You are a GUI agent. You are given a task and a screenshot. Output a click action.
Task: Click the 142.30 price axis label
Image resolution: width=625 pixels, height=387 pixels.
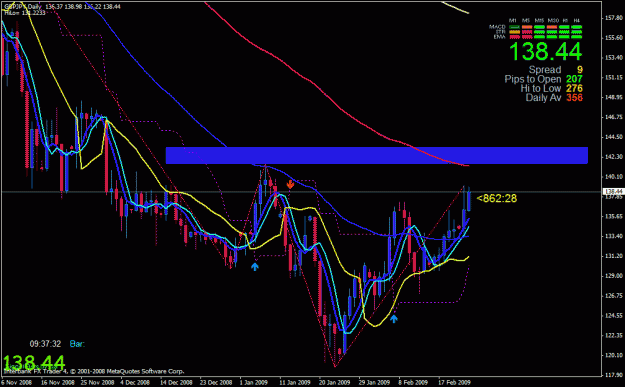coord(614,157)
